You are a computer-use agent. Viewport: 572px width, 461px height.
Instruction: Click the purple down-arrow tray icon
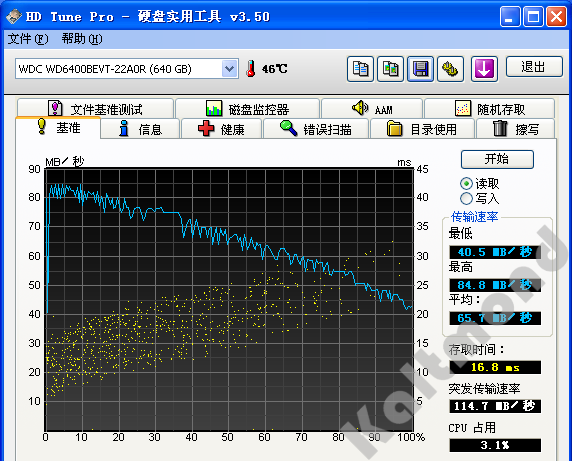(x=484, y=69)
